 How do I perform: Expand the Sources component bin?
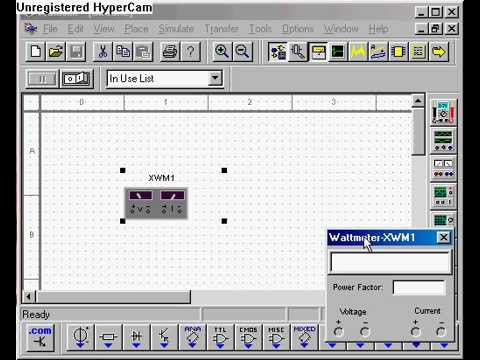coord(80,337)
